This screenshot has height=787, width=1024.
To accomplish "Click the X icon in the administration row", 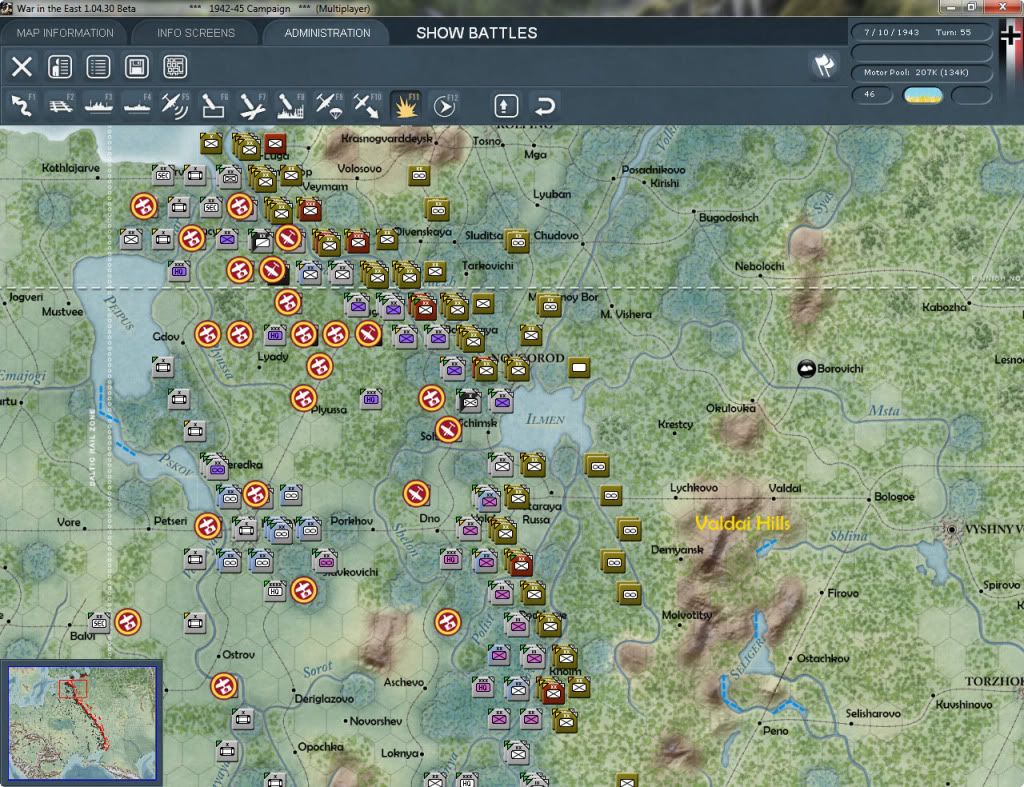I will 22,67.
